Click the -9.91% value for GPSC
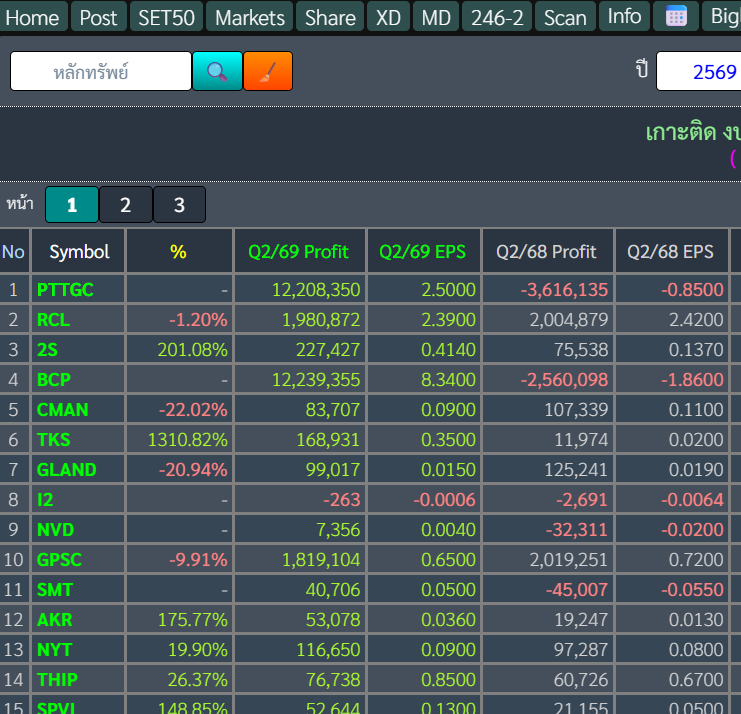Viewport: 741px width, 714px height. pyautogui.click(x=198, y=560)
